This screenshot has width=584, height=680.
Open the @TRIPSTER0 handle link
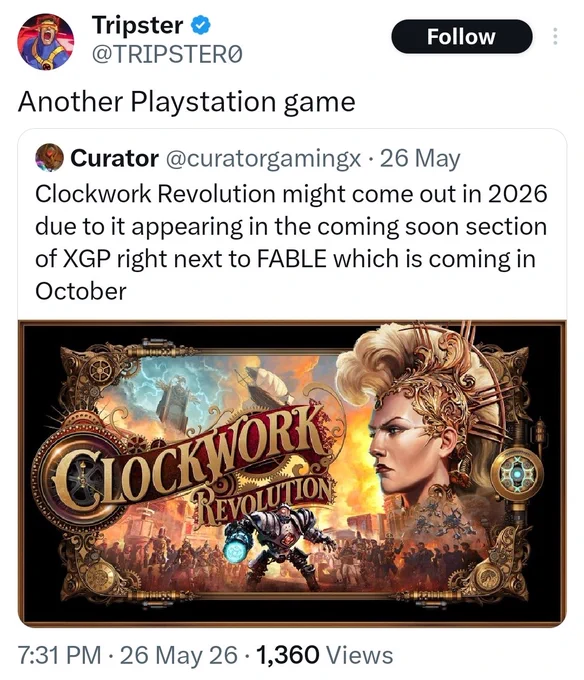pyautogui.click(x=166, y=55)
